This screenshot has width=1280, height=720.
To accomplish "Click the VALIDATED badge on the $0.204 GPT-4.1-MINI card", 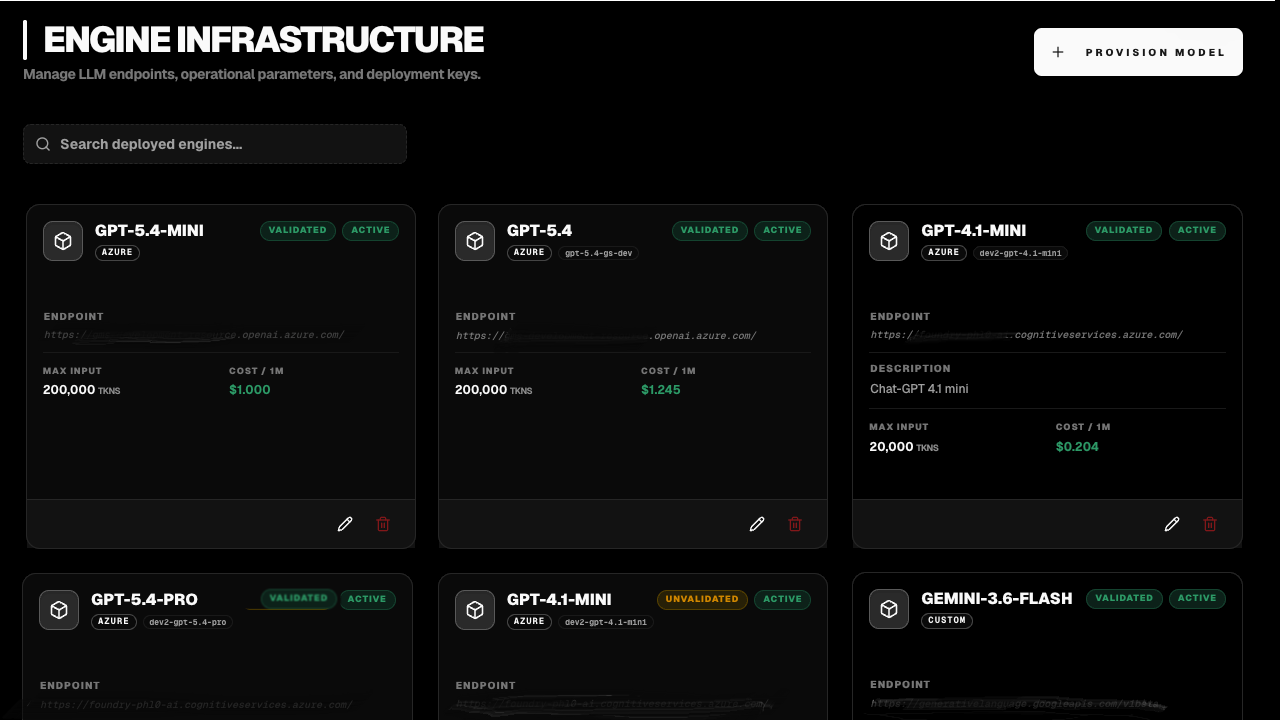I will (x=1124, y=230).
